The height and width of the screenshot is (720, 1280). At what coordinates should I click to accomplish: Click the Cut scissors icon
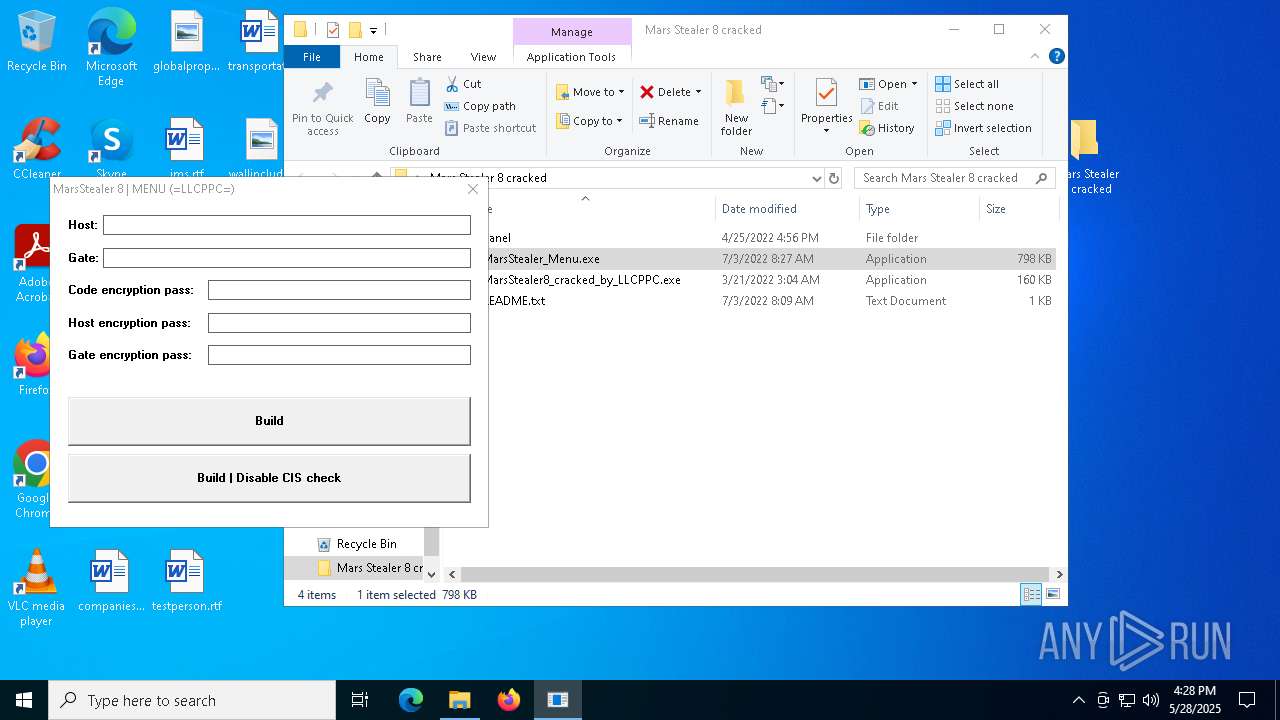click(452, 84)
